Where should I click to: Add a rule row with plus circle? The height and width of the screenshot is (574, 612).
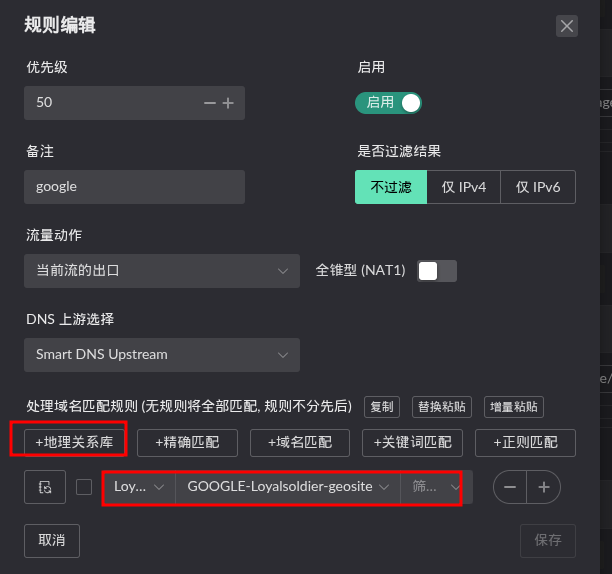[544, 487]
